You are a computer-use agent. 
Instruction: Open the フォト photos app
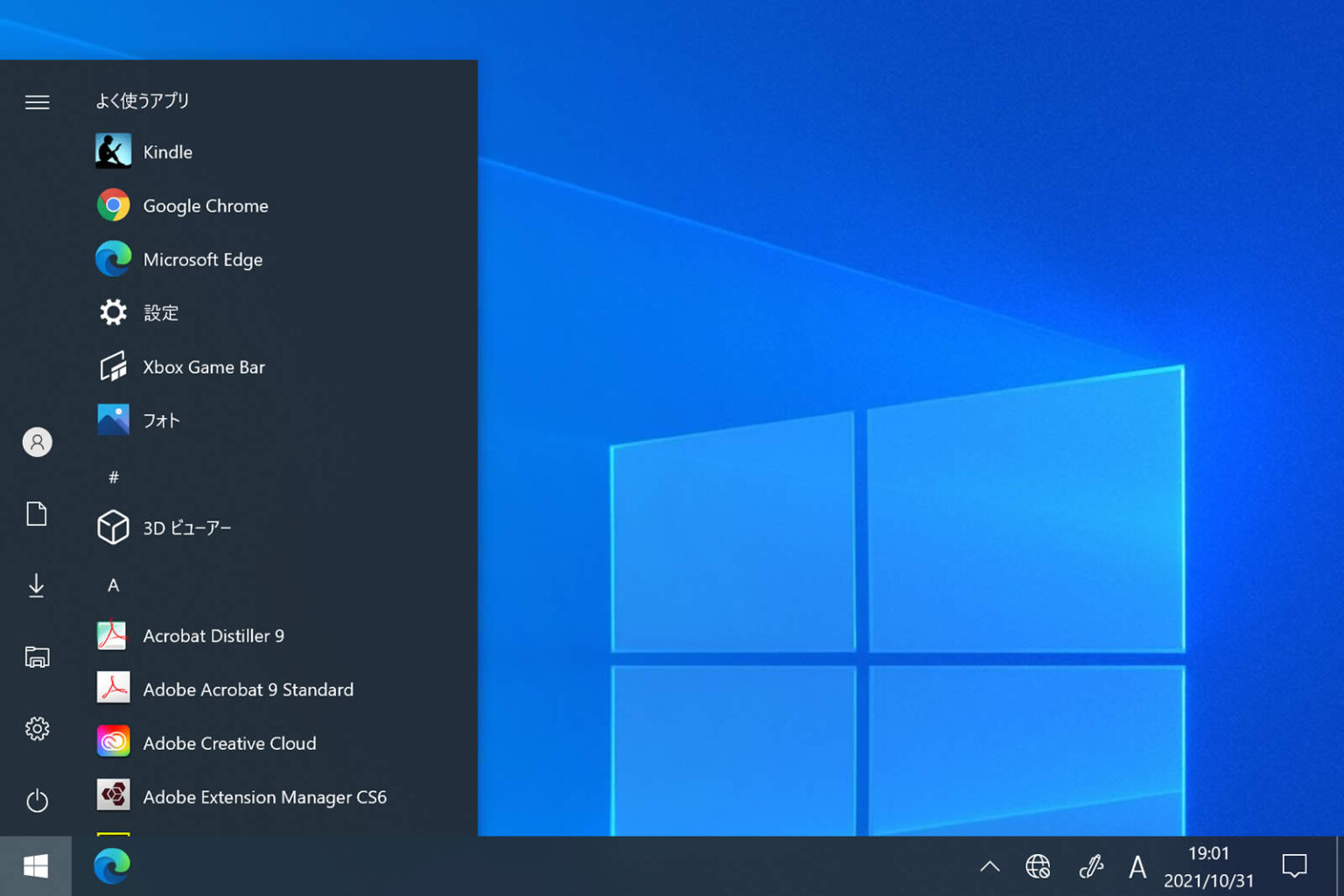tap(161, 421)
